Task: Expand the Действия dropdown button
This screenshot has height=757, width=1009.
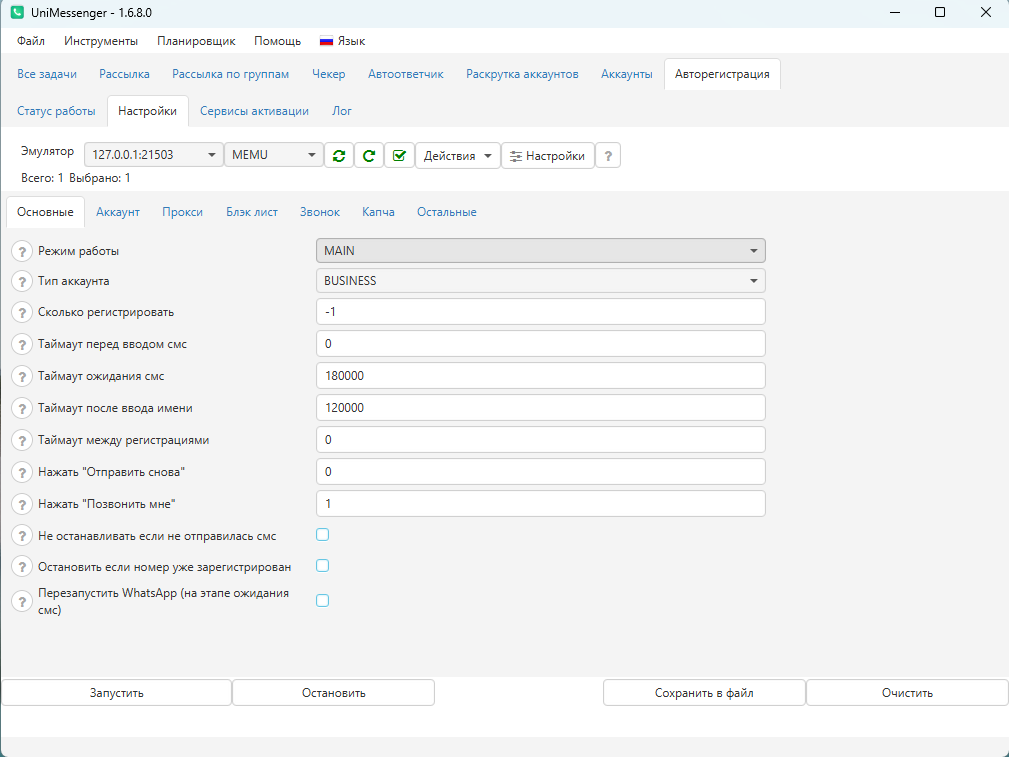Action: click(x=458, y=155)
